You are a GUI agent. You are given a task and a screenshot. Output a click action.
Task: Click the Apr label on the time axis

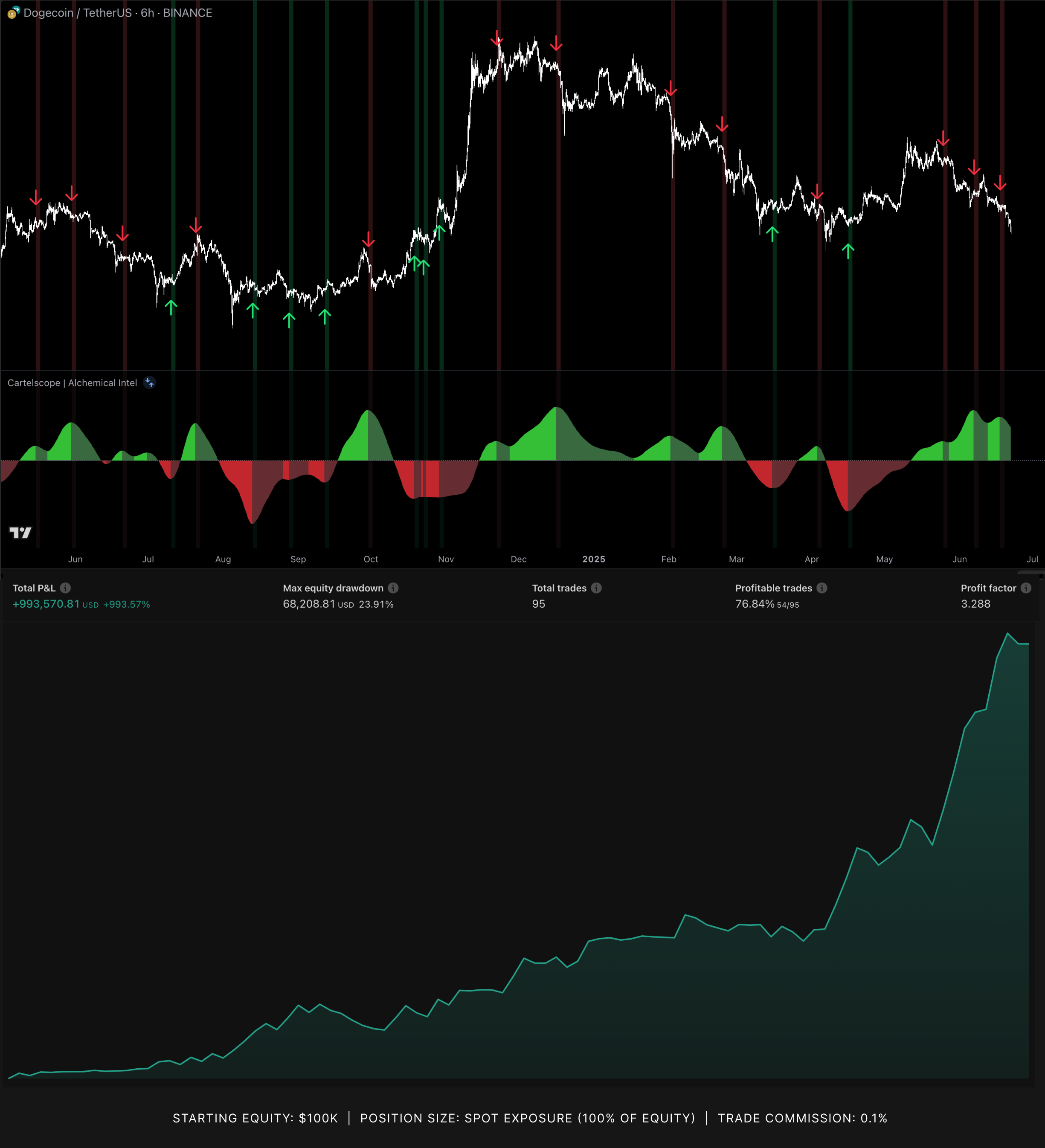812,559
